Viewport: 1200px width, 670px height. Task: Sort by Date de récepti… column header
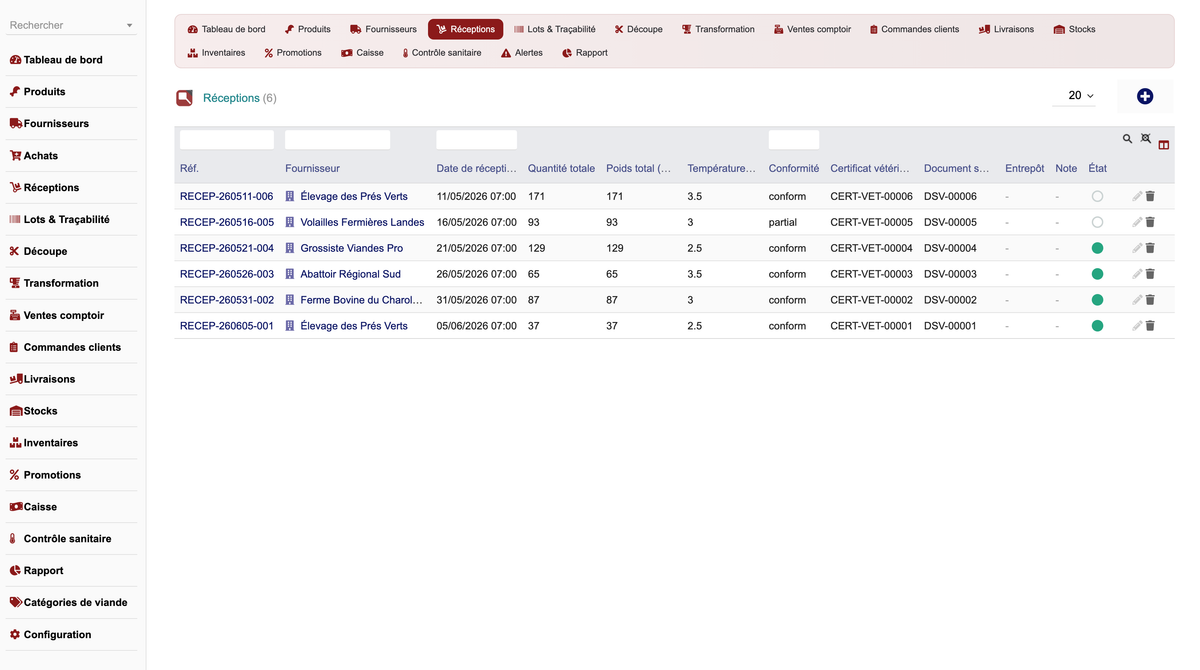476,168
